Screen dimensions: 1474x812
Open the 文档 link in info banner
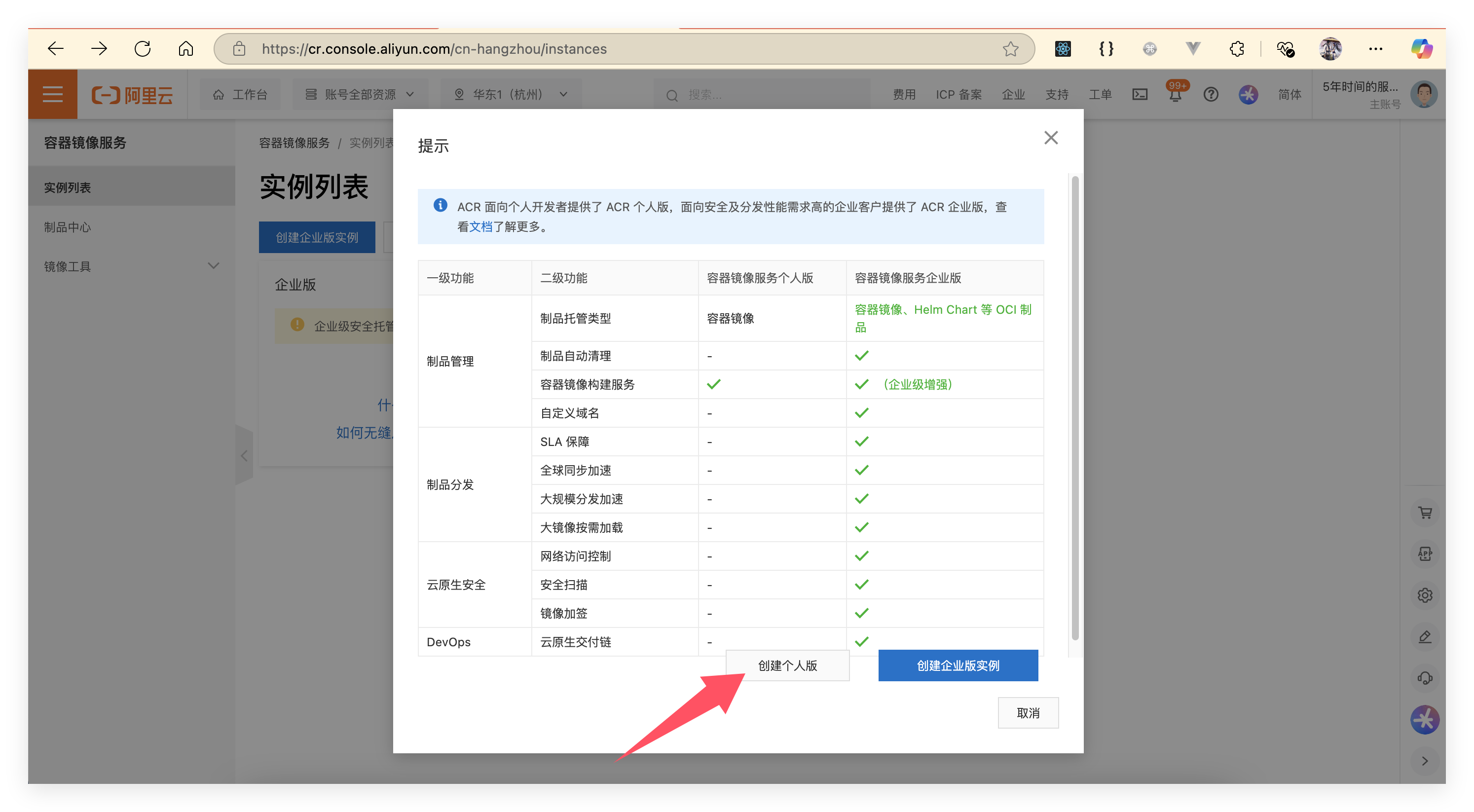pos(480,226)
